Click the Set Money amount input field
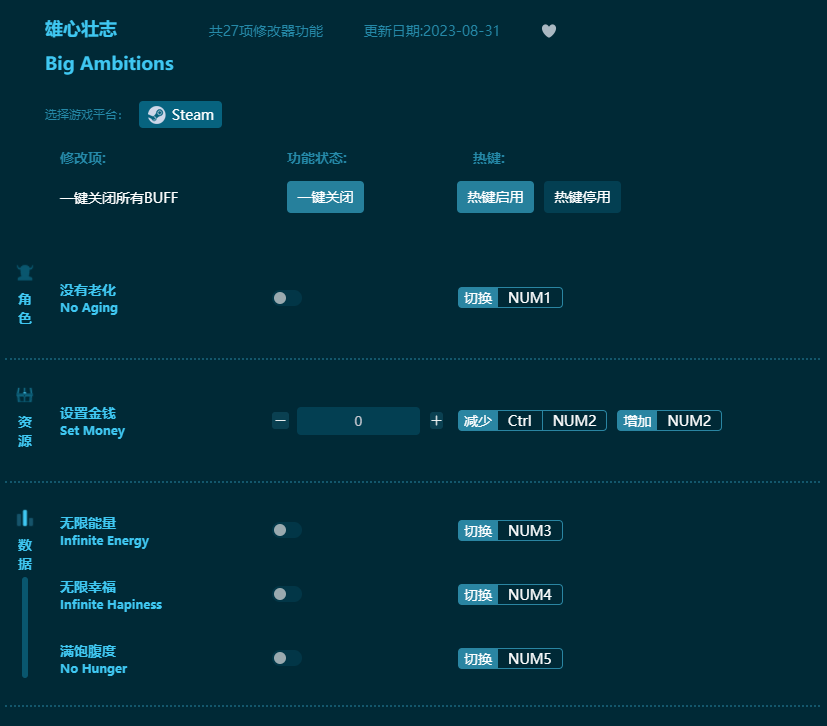827x726 pixels. (x=358, y=420)
